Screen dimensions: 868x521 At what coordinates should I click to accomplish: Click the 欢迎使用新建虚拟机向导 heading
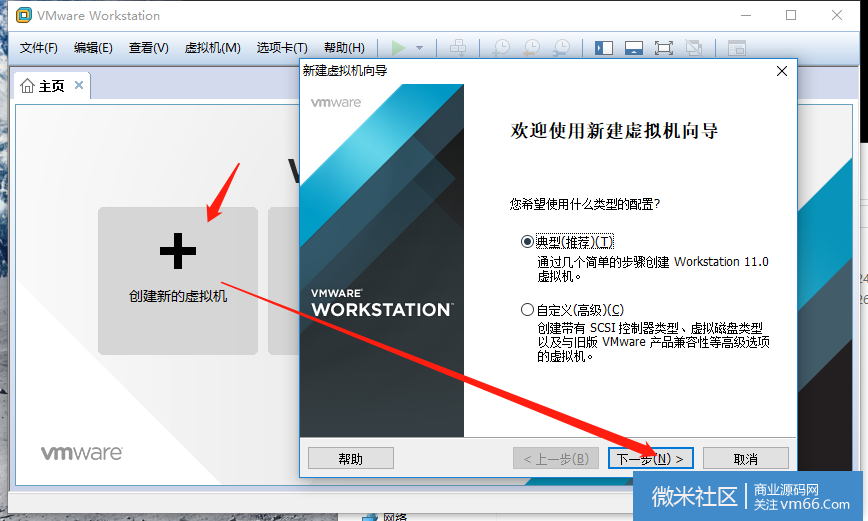click(x=614, y=131)
